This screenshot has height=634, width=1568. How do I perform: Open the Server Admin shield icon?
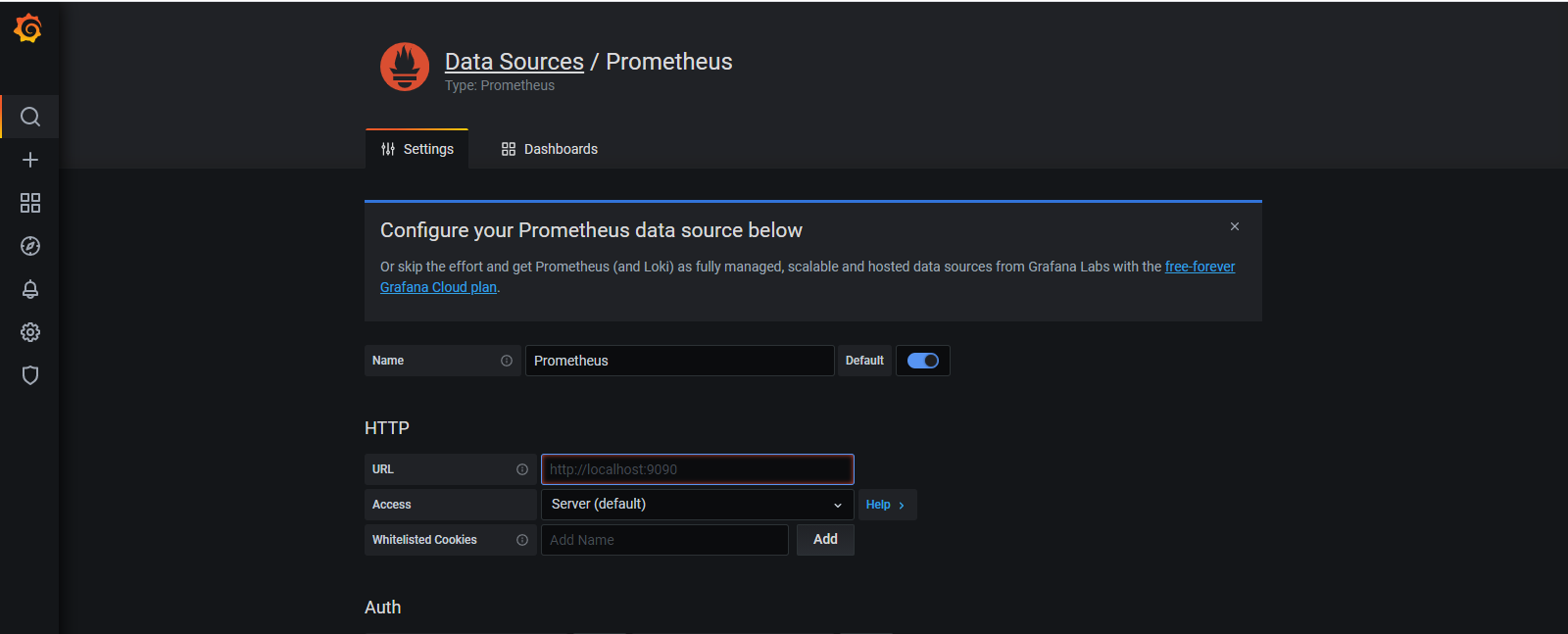(30, 375)
